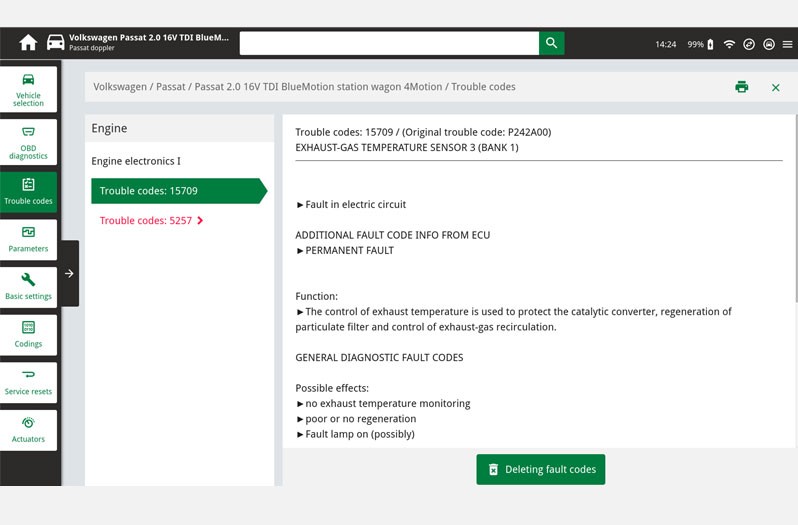This screenshot has width=798, height=525.
Task: Open Vehicle selection in sidebar
Action: click(x=28, y=89)
